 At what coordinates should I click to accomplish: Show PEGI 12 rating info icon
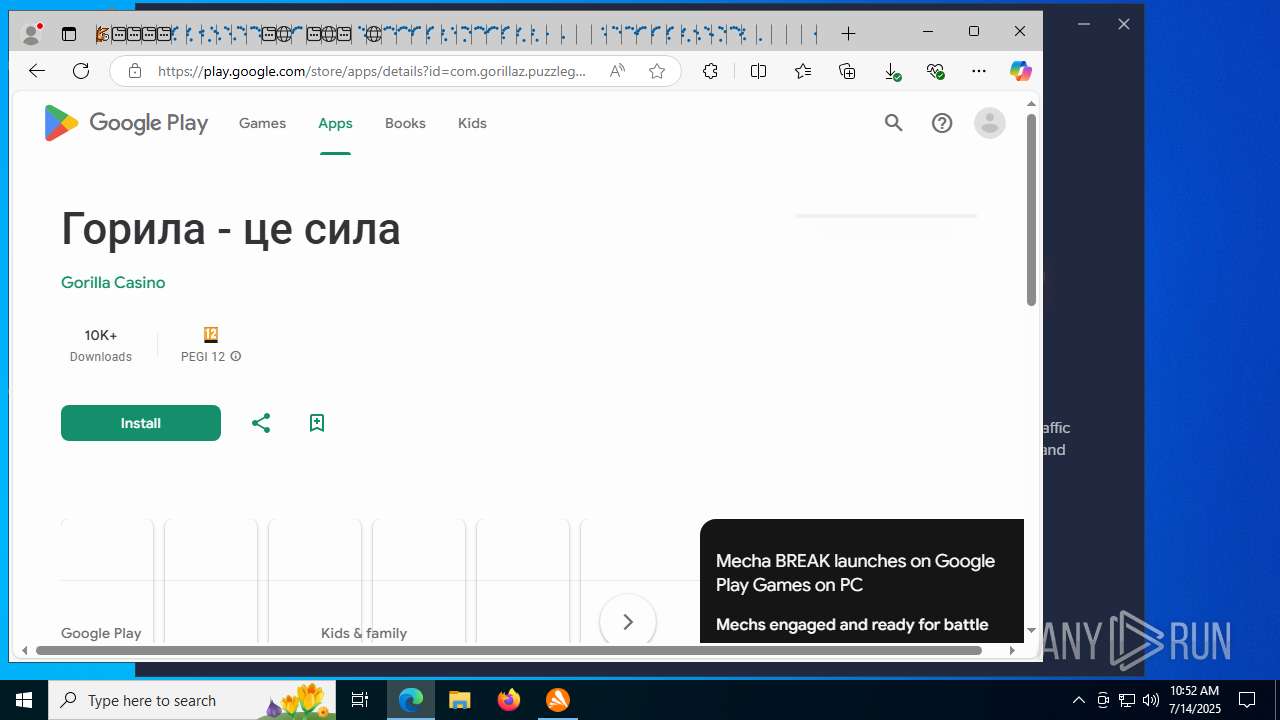point(236,357)
